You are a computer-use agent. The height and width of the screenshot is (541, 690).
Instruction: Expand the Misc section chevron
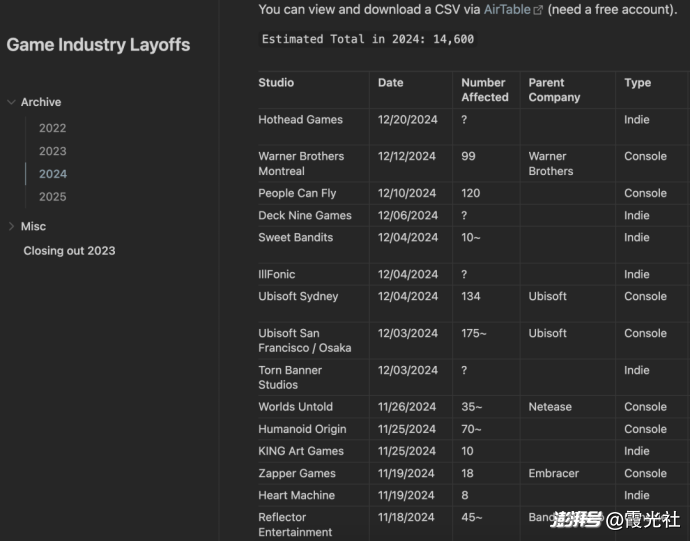click(x=11, y=226)
